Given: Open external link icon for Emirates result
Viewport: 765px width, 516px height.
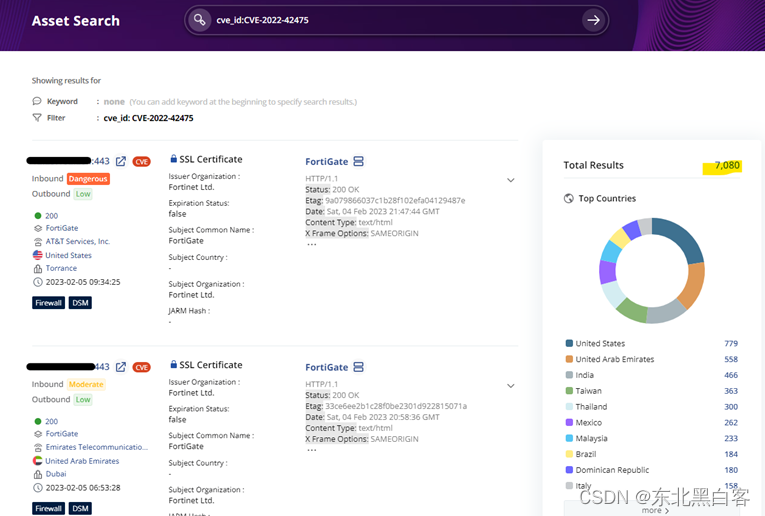Looking at the screenshot, I should pyautogui.click(x=121, y=367).
